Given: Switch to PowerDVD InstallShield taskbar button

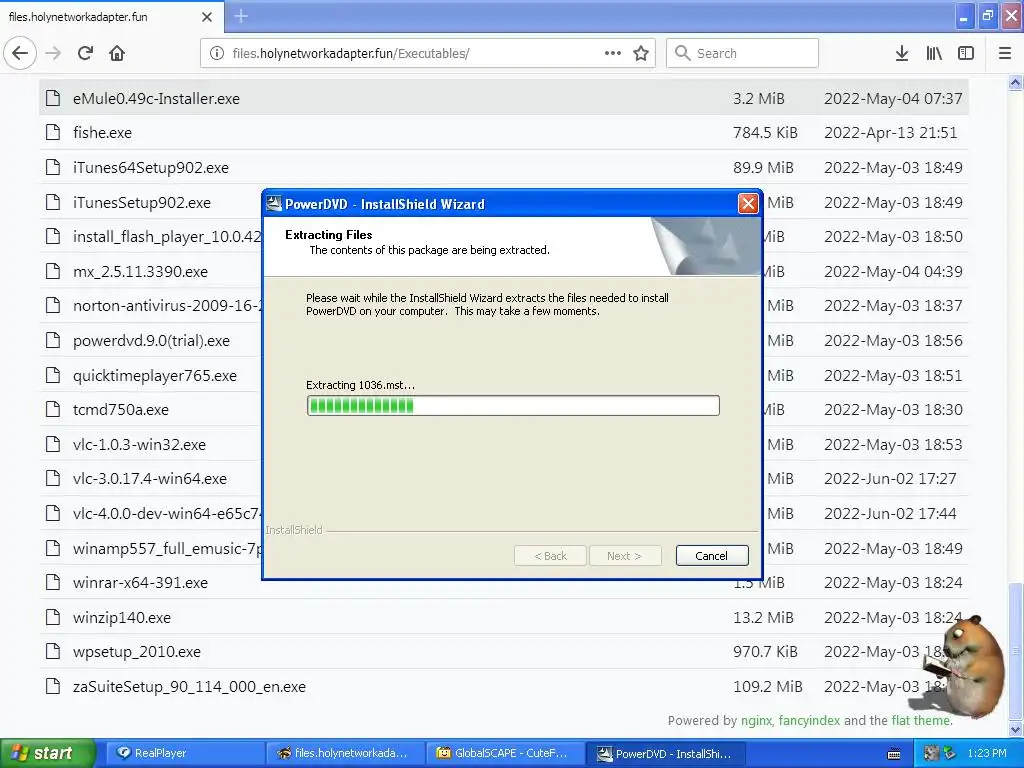Looking at the screenshot, I should (x=665, y=753).
